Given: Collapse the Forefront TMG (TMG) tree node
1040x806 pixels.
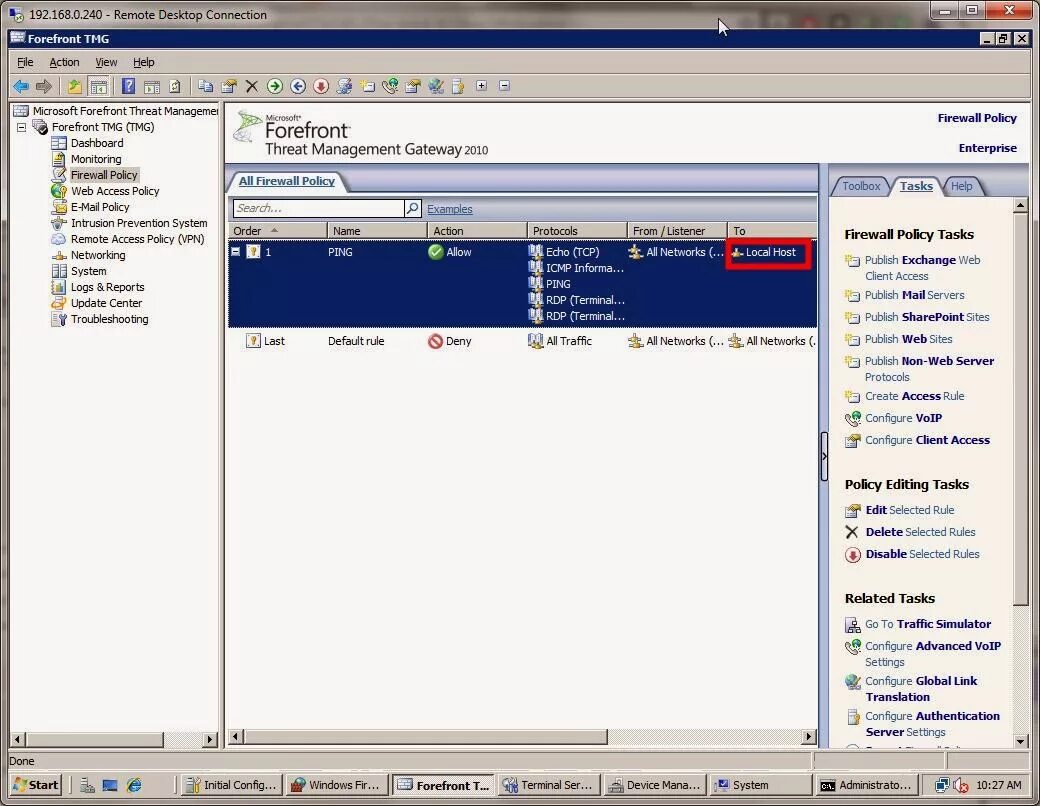Looking at the screenshot, I should pos(22,127).
